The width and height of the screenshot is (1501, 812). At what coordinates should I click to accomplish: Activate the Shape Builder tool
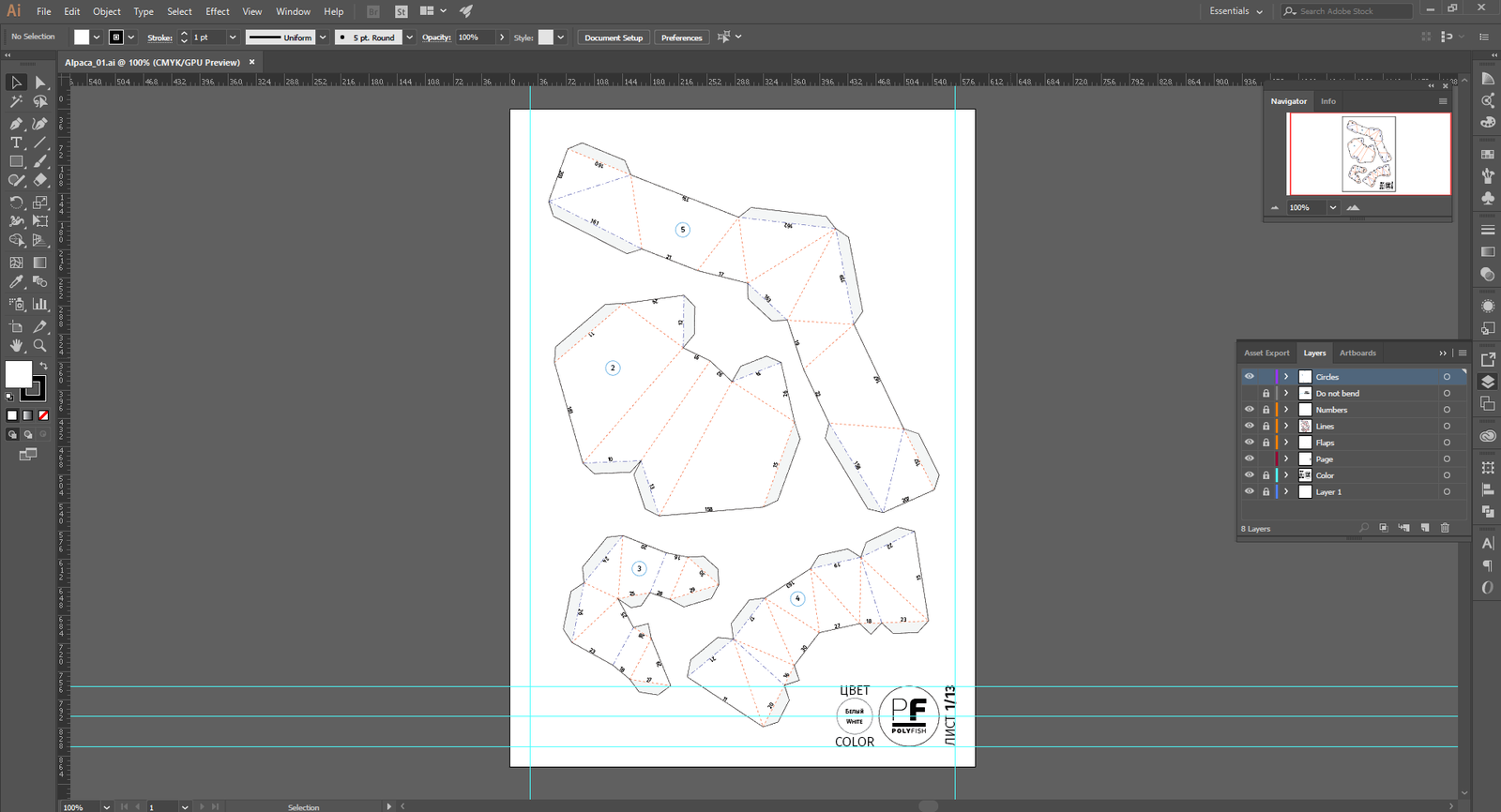[x=16, y=240]
